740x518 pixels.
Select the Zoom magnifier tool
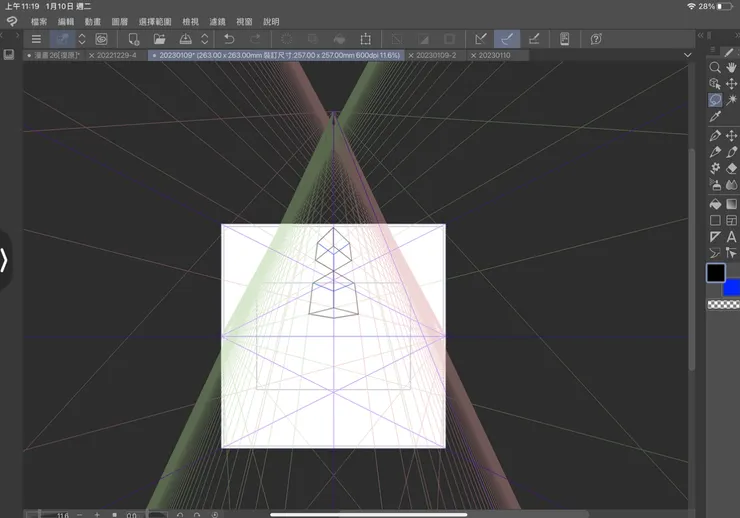pos(715,67)
